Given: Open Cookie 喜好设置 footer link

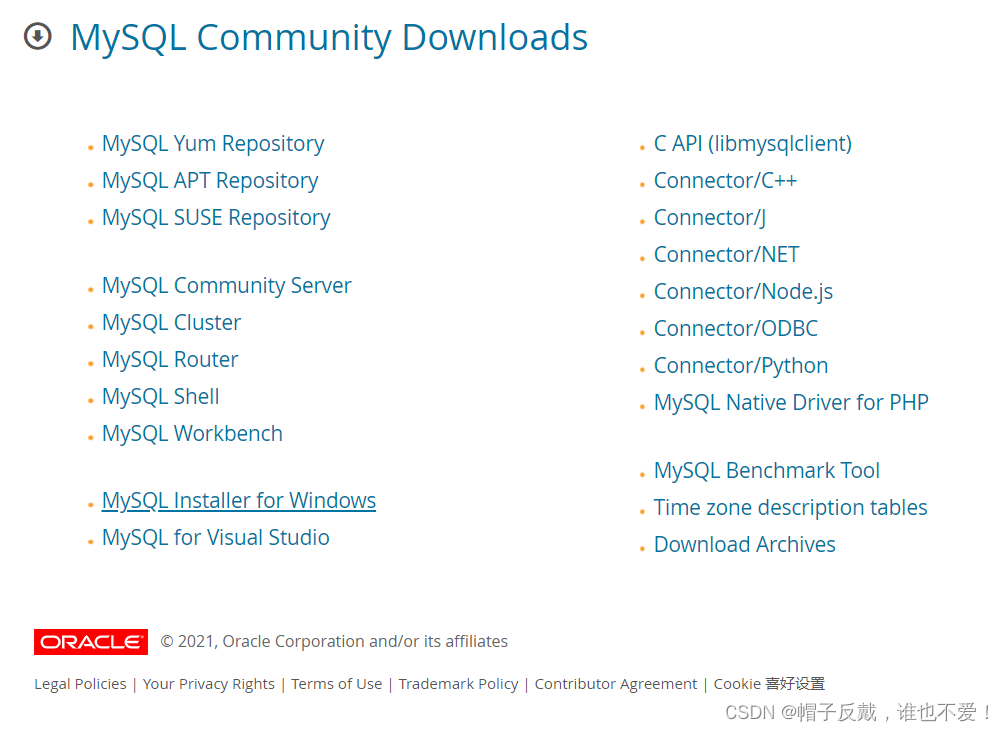Looking at the screenshot, I should click(x=770, y=684).
